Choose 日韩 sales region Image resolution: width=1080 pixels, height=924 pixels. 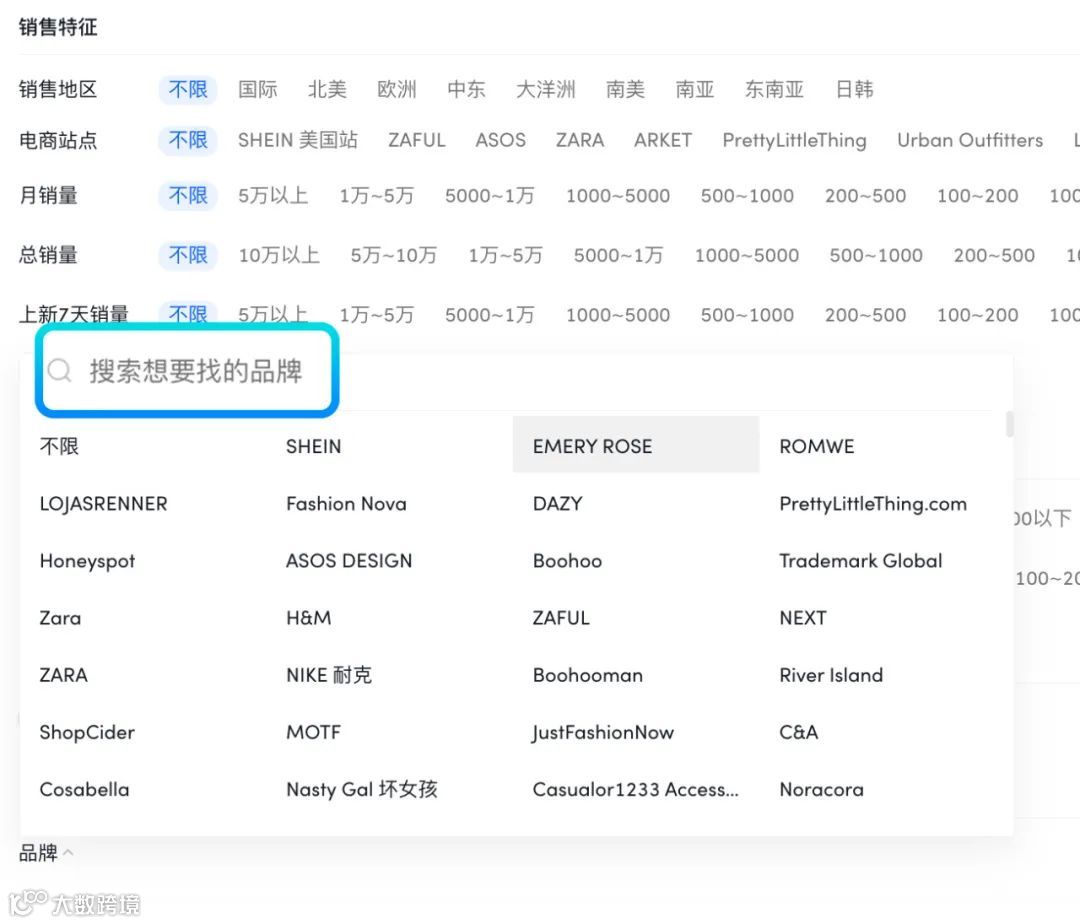click(854, 90)
